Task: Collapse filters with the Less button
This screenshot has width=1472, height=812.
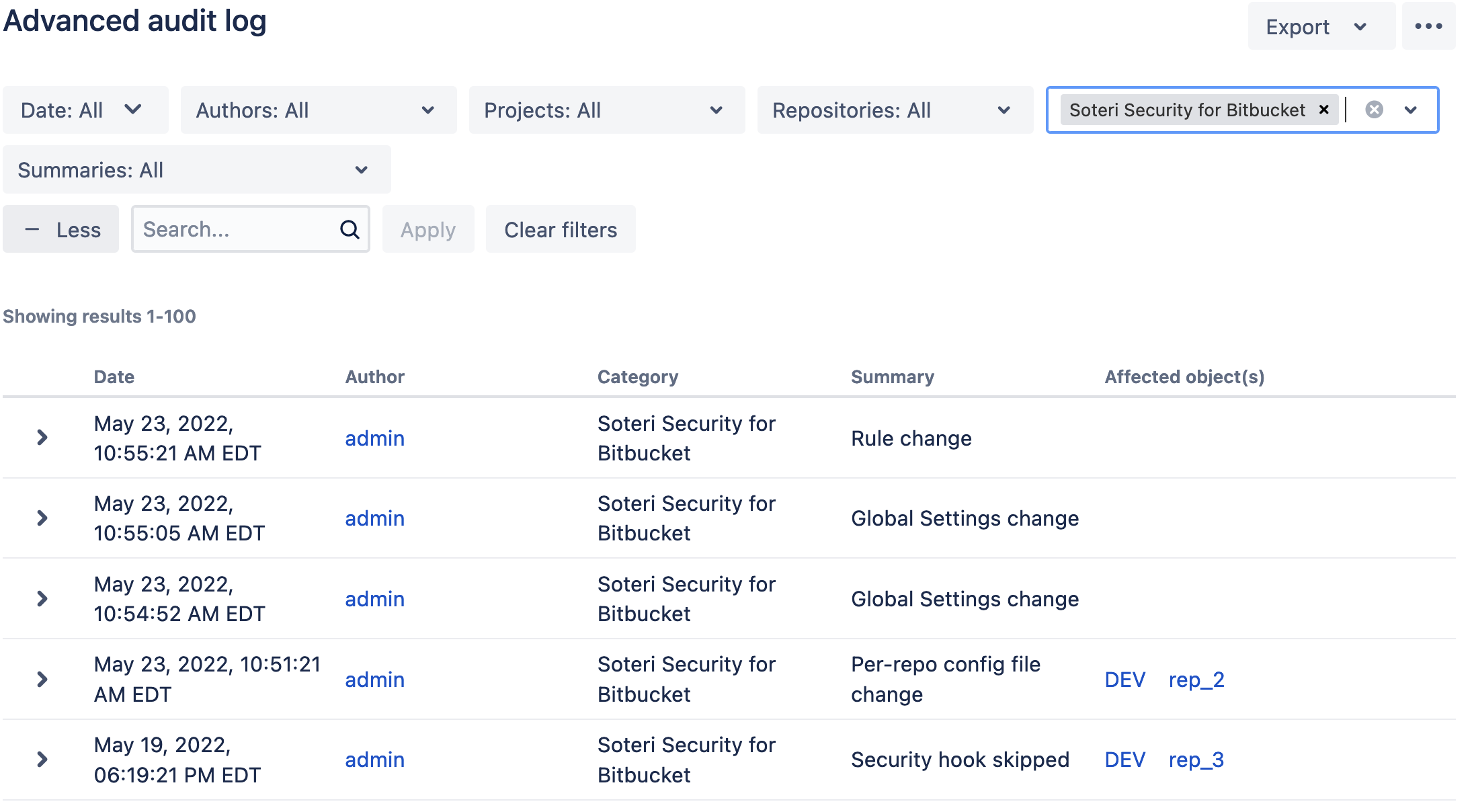Action: tap(61, 230)
